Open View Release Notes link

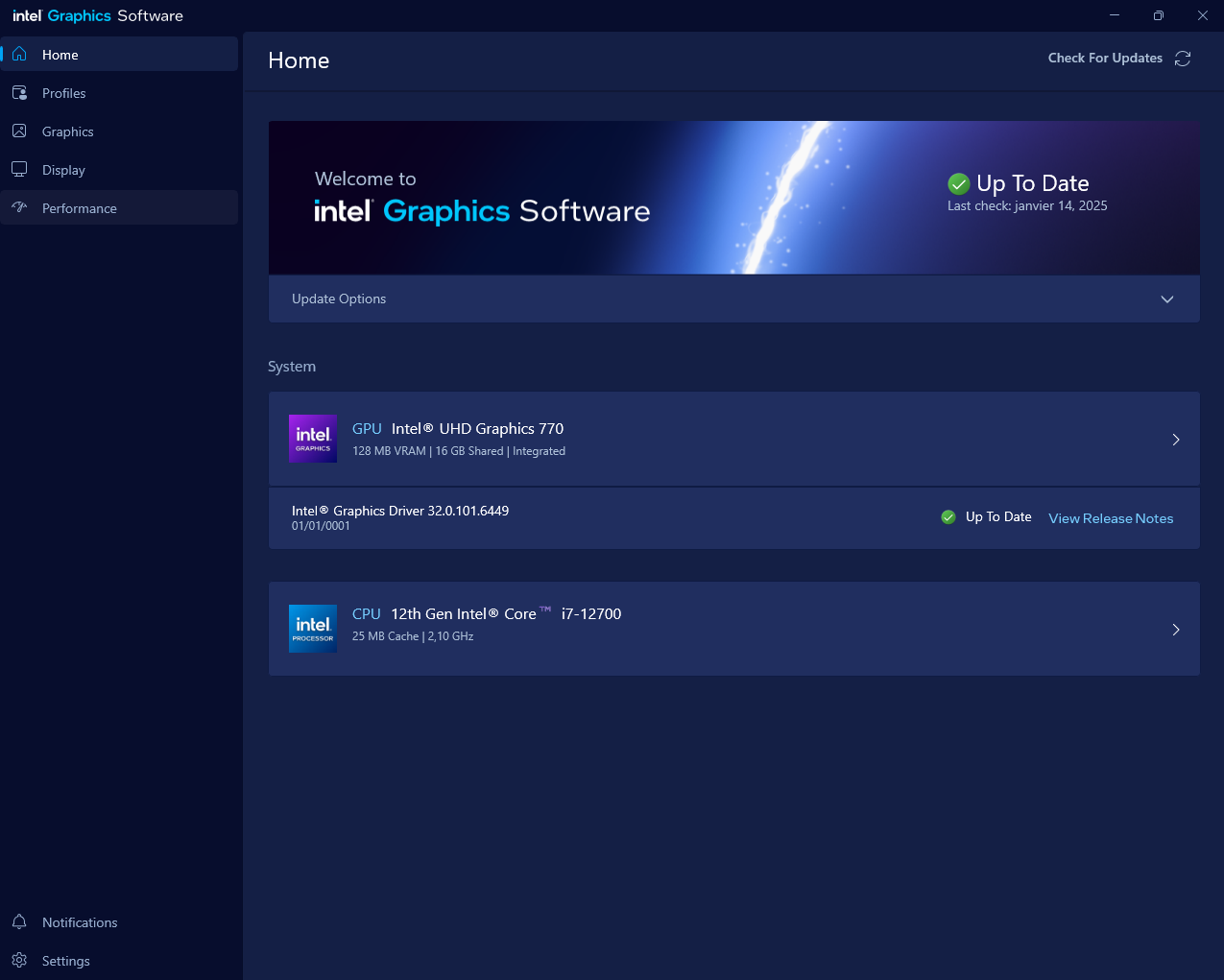click(1111, 518)
